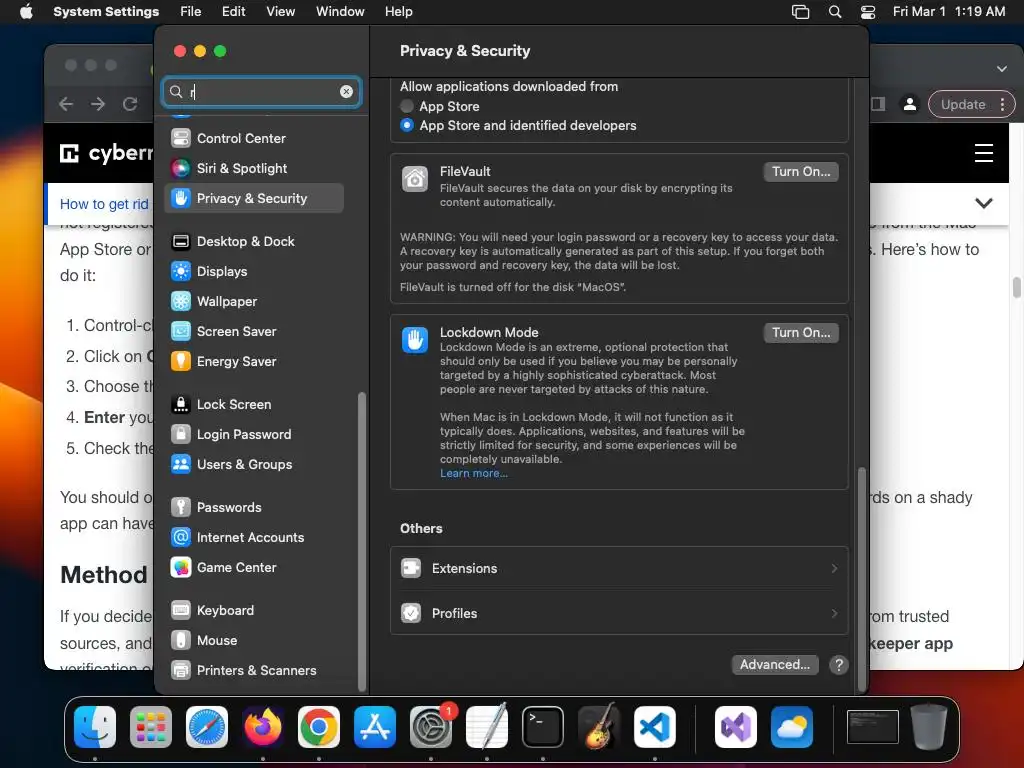Open Energy Saver lightbulb icon
The width and height of the screenshot is (1024, 768).
pyautogui.click(x=181, y=361)
